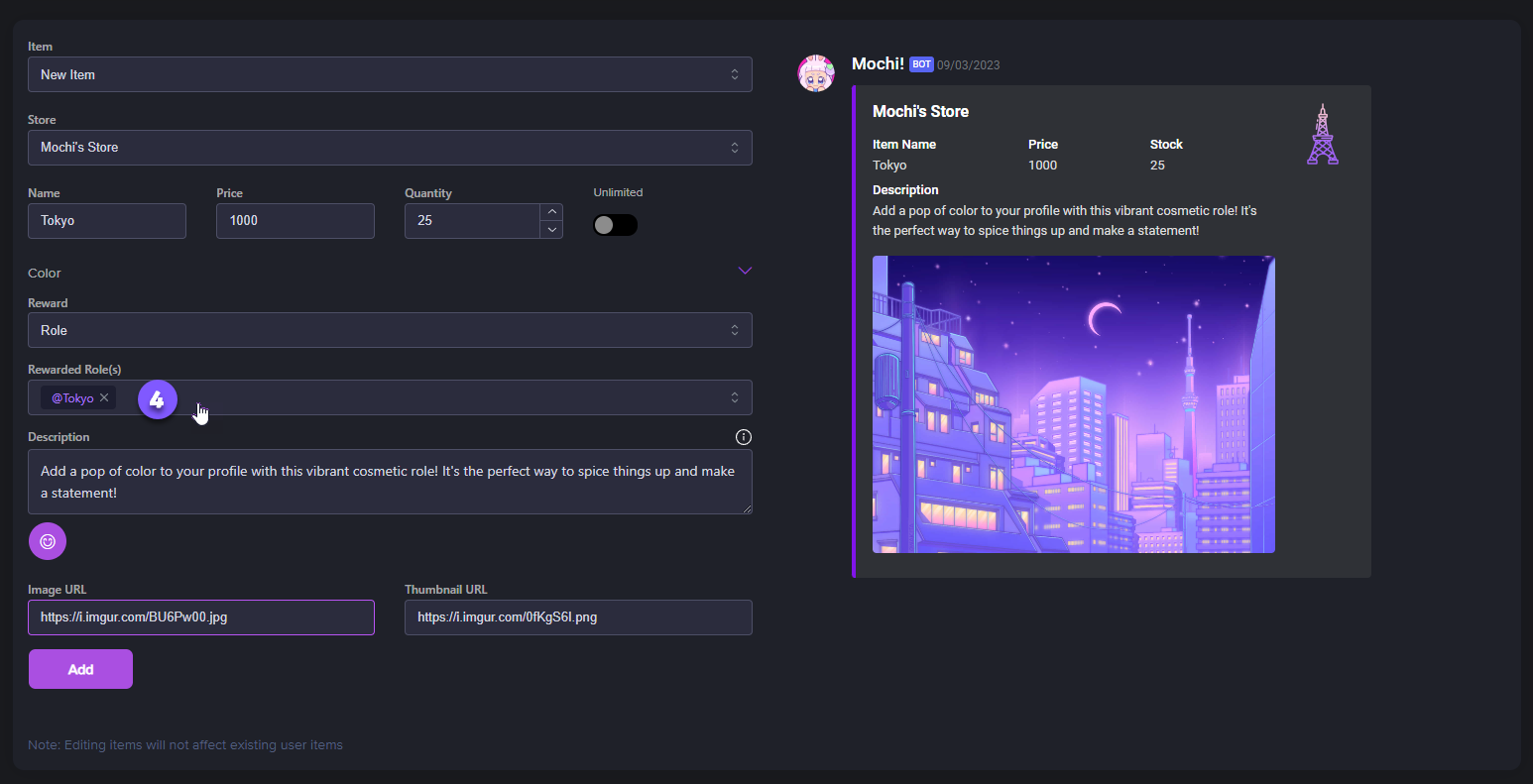Click the Image URL field

coord(201,616)
